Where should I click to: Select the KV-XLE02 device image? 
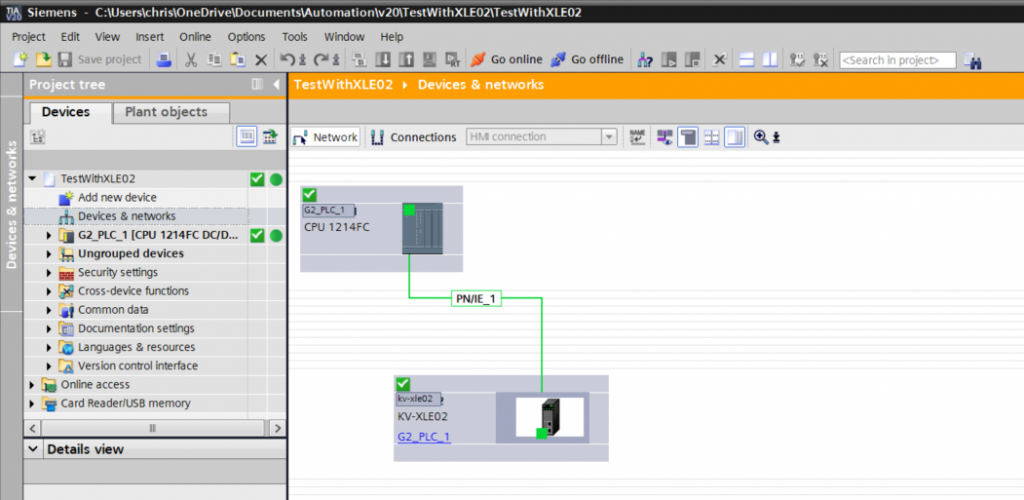coord(549,418)
